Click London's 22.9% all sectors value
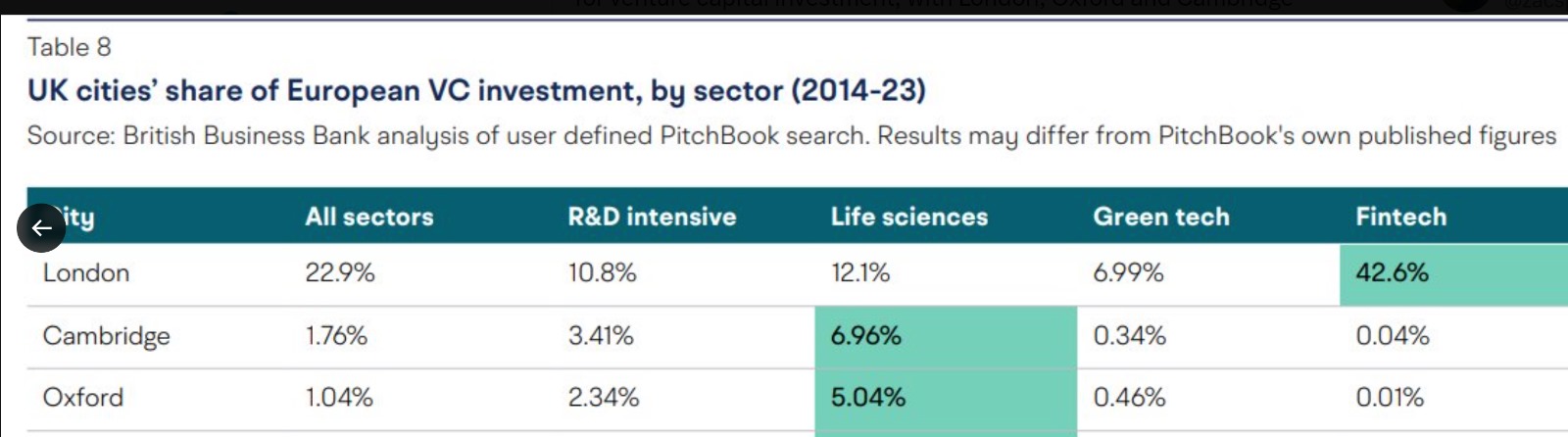Screen dimensions: 1568x437 (x=340, y=273)
